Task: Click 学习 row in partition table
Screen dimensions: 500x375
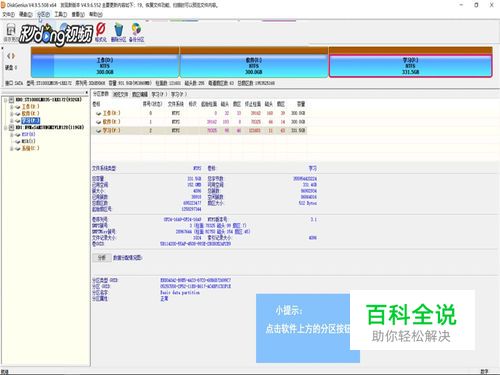Action: 199,131
